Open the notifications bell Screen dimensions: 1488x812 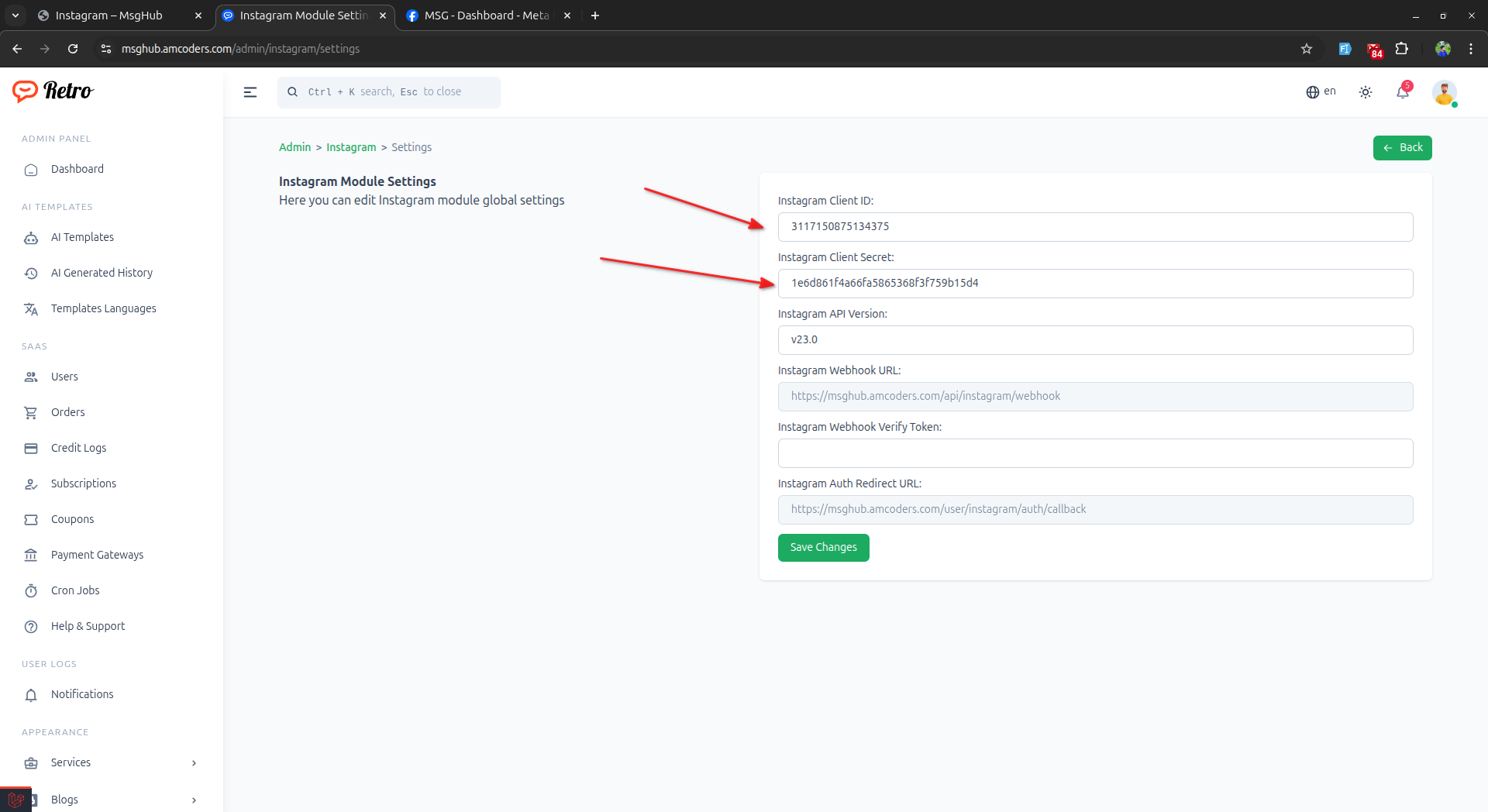[1403, 92]
